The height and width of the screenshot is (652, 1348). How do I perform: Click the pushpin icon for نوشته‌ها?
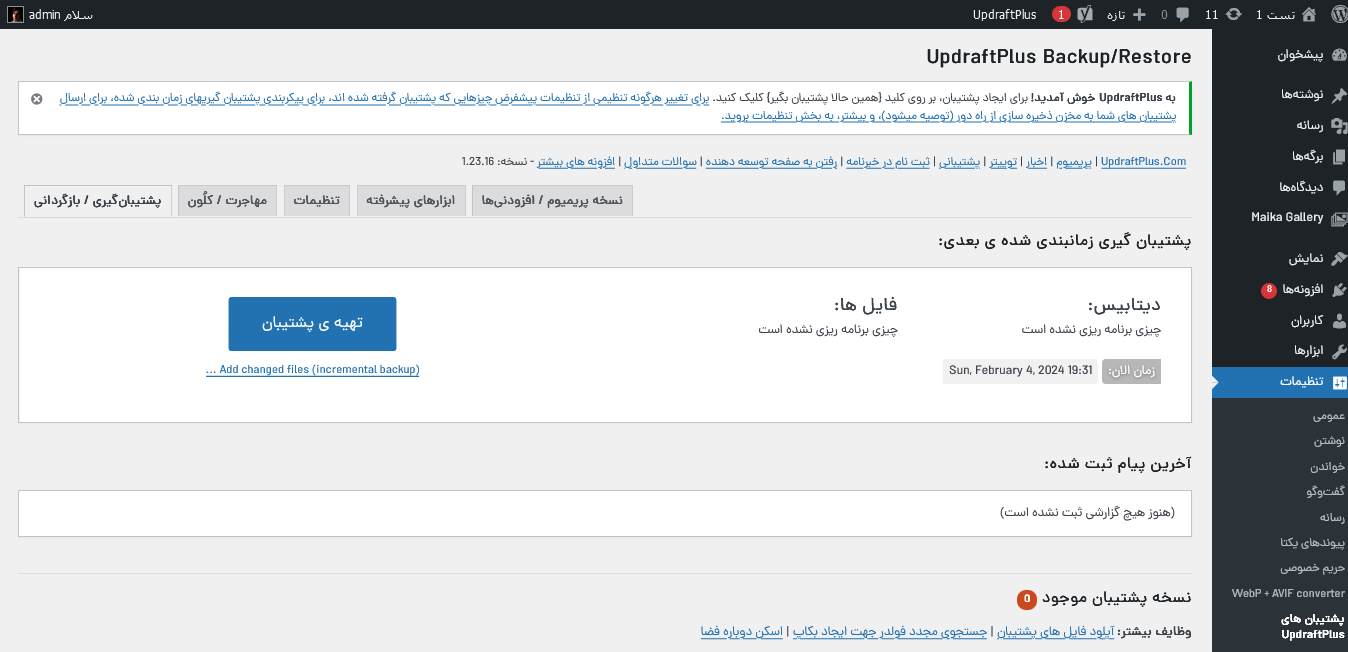(1339, 94)
